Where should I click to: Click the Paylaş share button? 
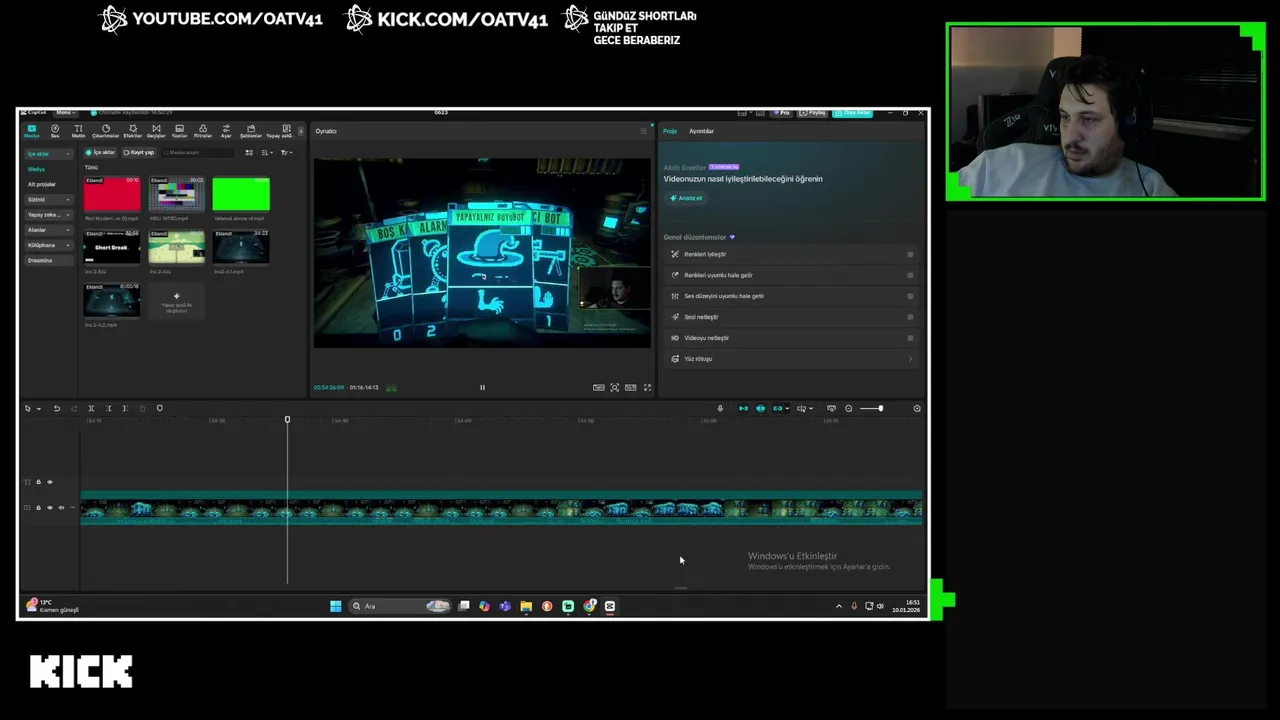tap(814, 112)
